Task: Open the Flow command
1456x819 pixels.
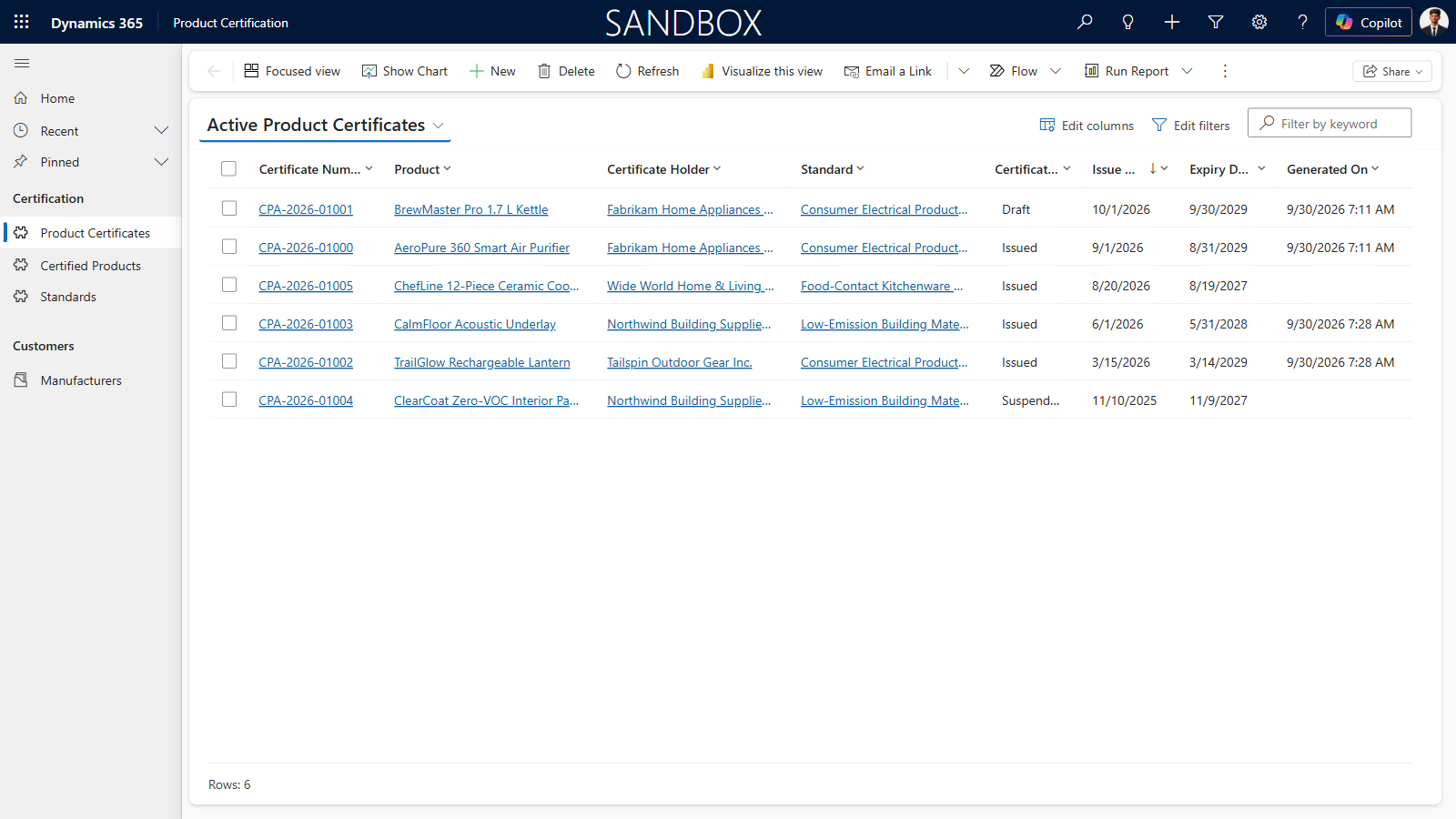Action: [x=1014, y=71]
